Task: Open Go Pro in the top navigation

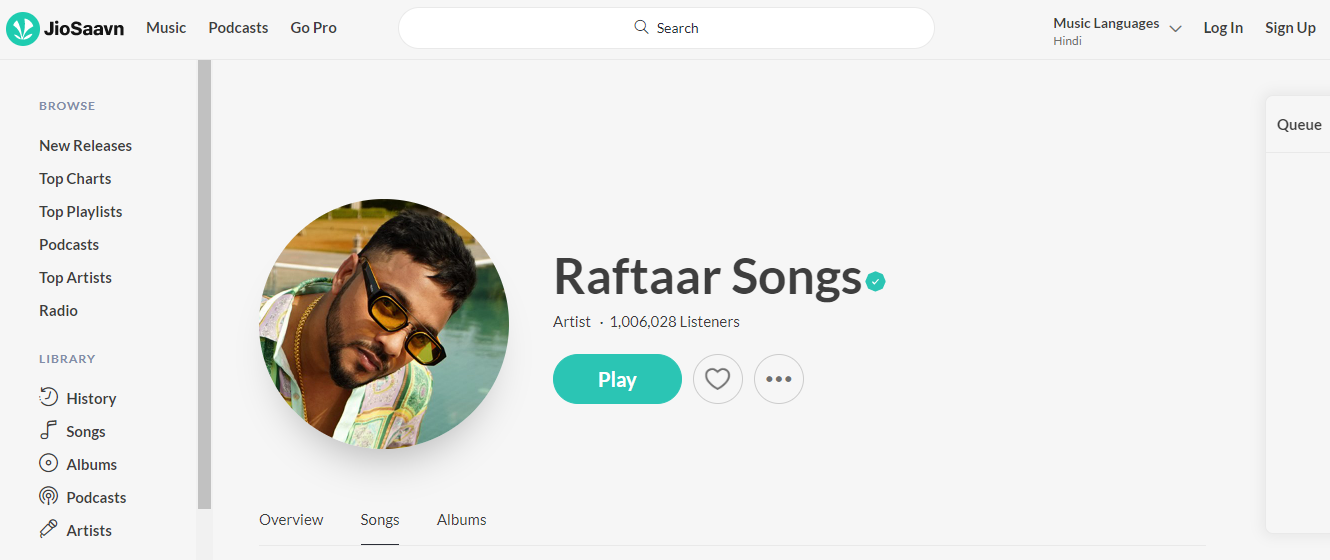Action: 314,28
